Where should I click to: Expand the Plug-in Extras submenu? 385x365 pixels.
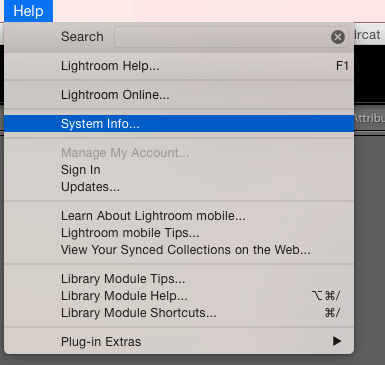tap(179, 342)
